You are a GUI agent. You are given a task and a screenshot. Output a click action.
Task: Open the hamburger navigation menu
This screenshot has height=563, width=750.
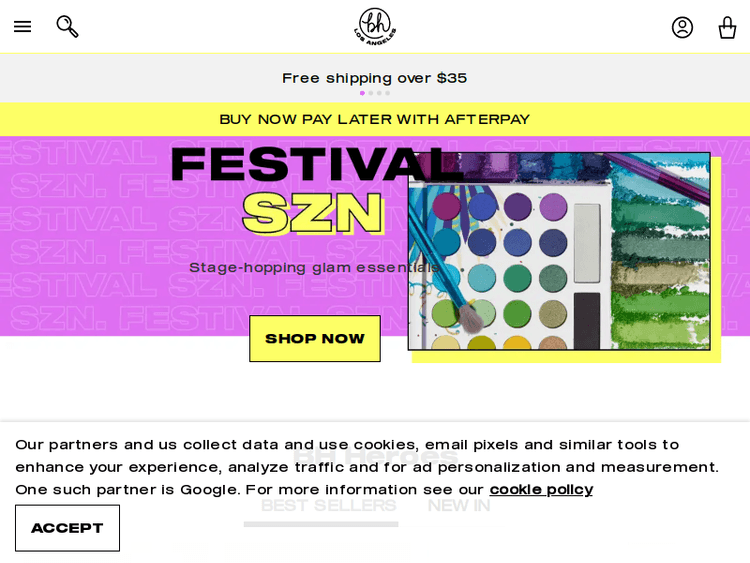[22, 27]
